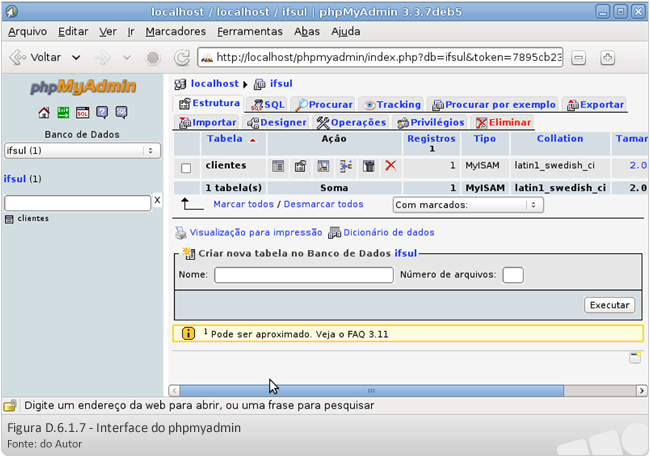Clear the table filter with X
Image resolution: width=650 pixels, height=457 pixels.
[157, 200]
